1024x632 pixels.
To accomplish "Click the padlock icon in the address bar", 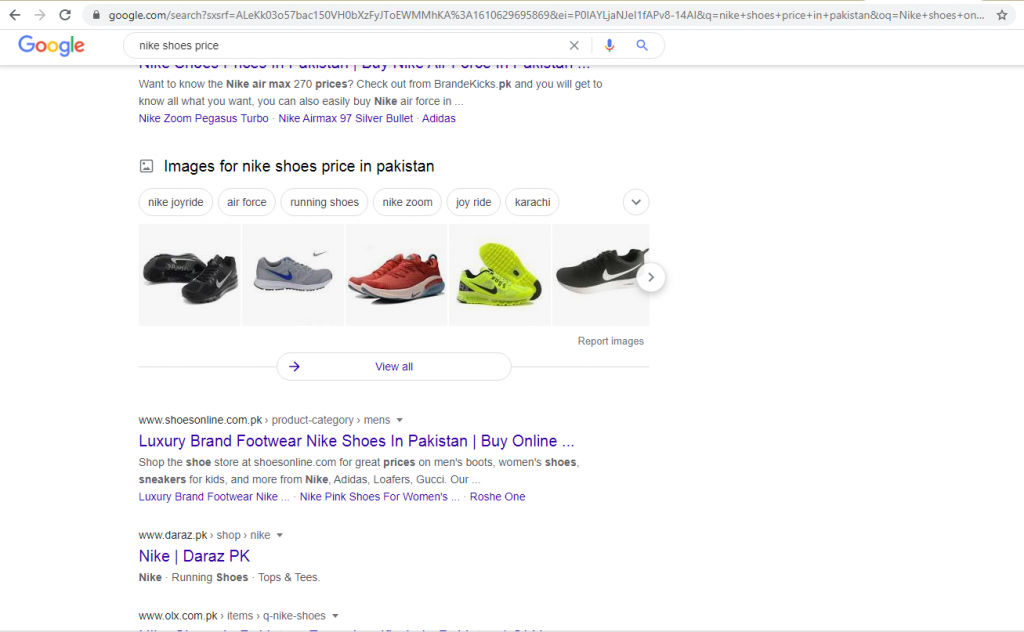I will (x=97, y=15).
